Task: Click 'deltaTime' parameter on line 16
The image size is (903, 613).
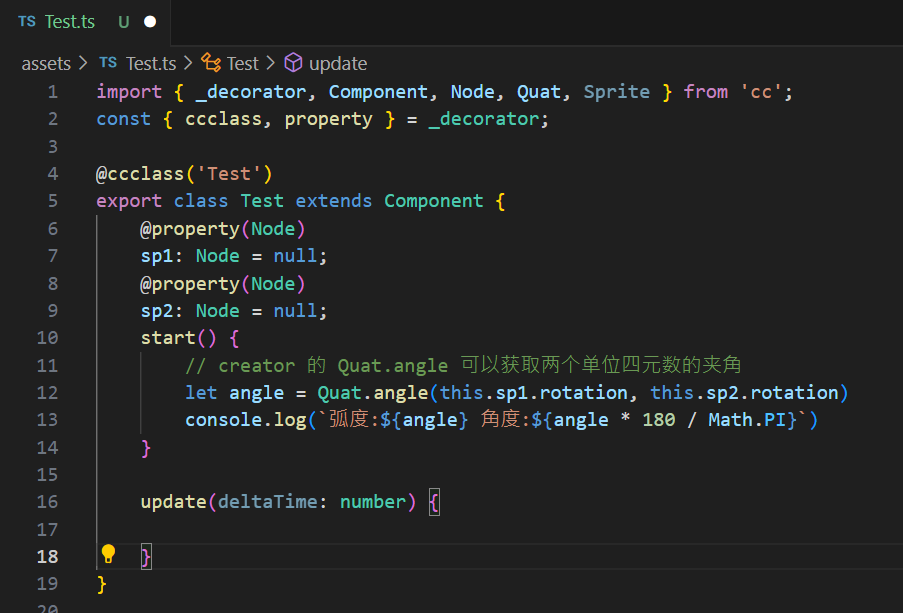Action: (x=267, y=502)
